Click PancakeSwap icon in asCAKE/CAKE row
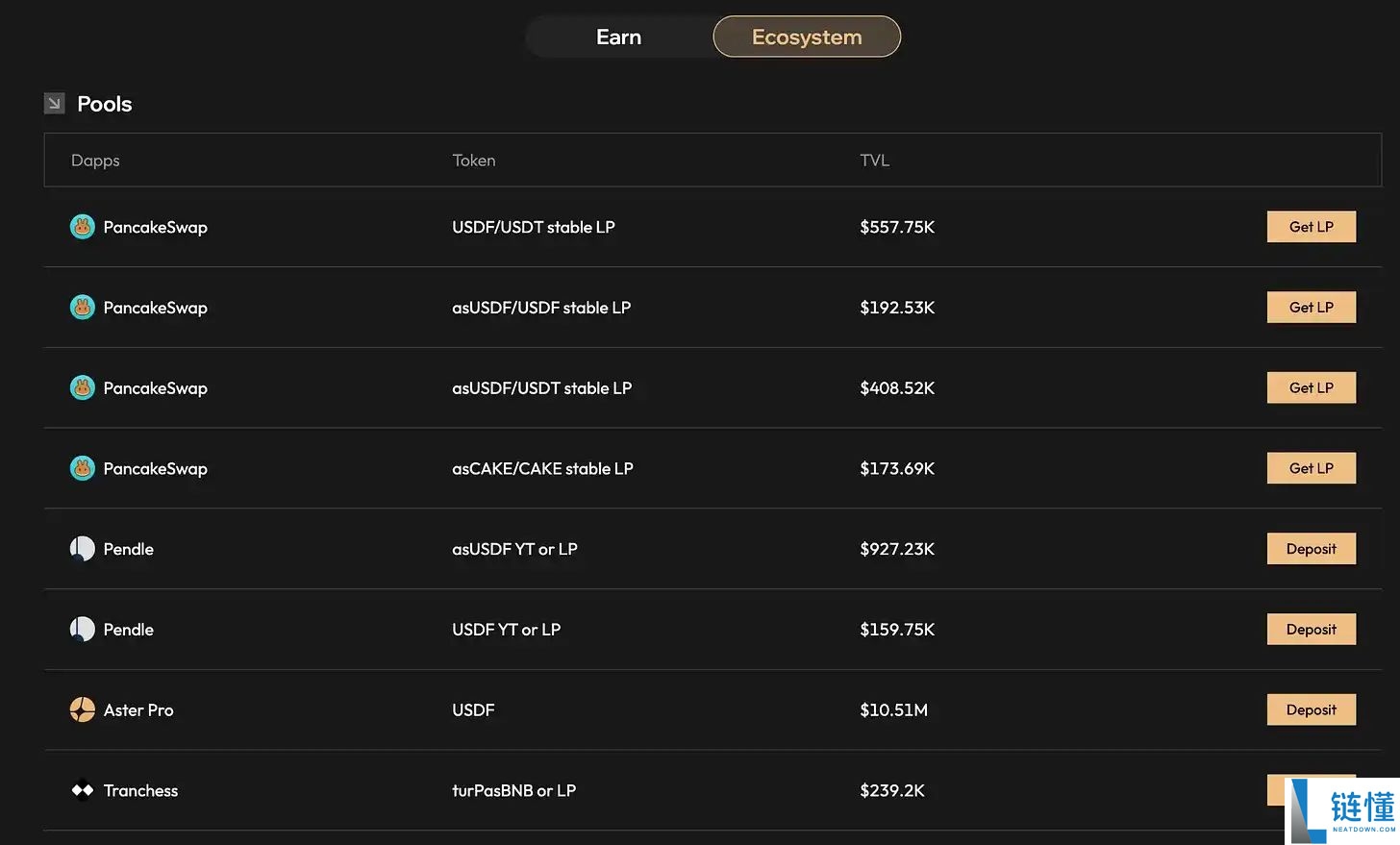 click(83, 468)
